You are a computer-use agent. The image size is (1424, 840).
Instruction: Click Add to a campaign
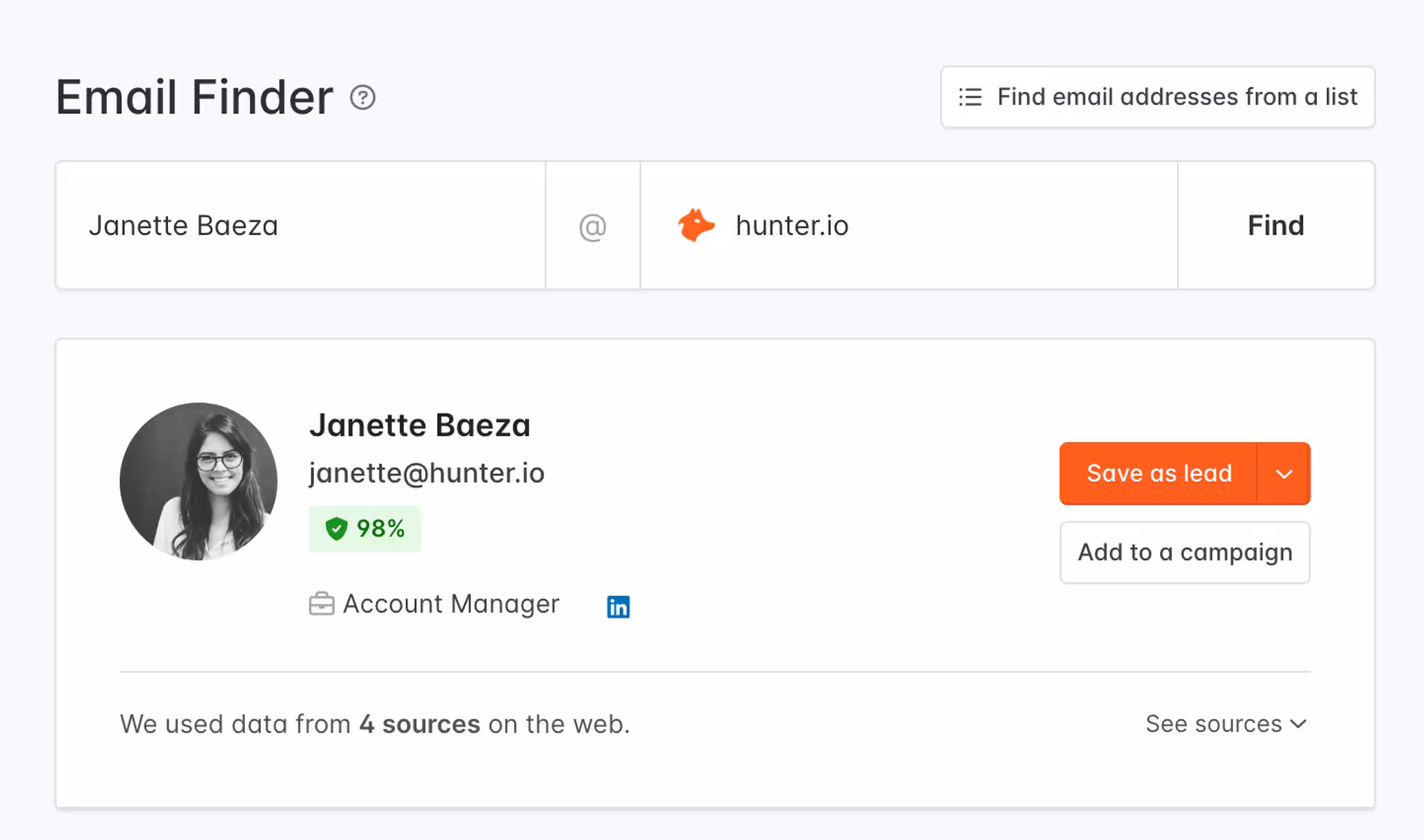point(1185,552)
